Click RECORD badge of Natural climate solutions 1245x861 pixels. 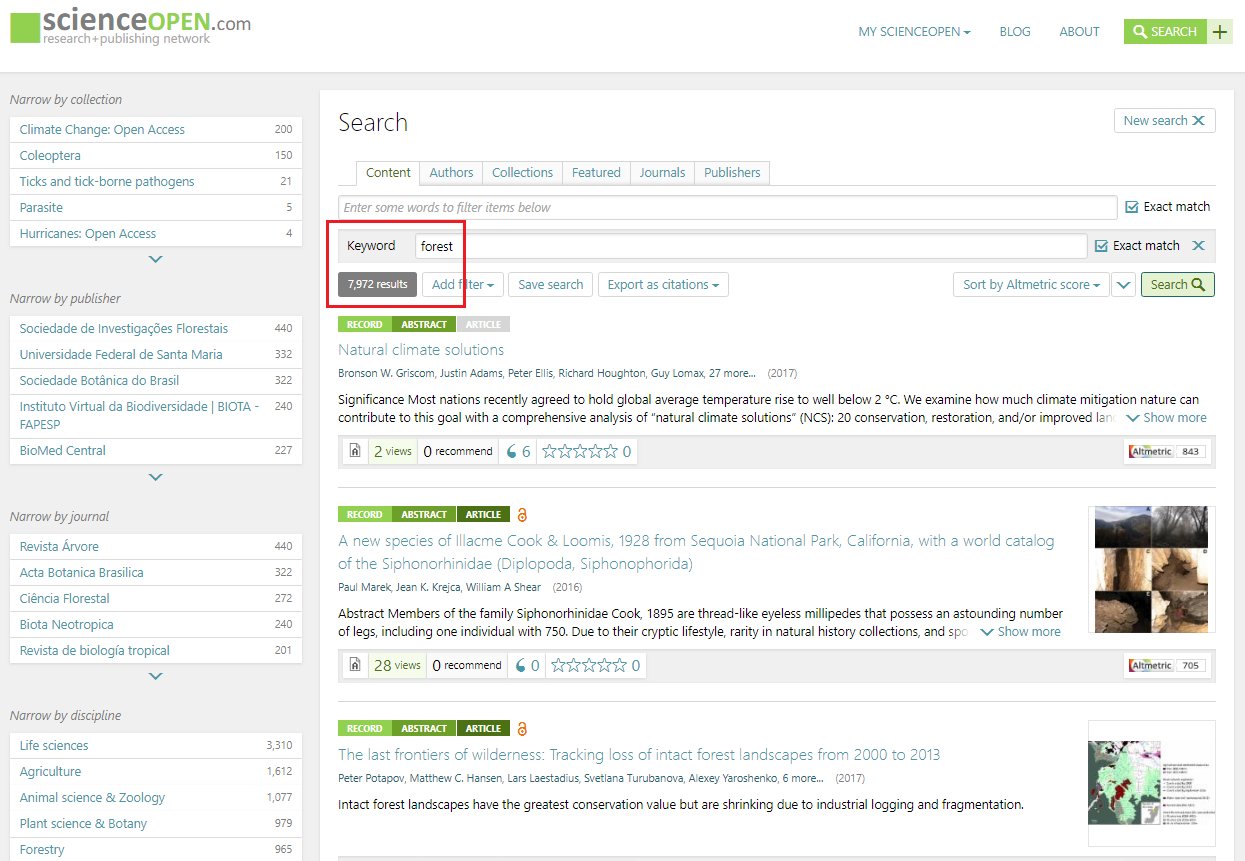pyautogui.click(x=364, y=324)
